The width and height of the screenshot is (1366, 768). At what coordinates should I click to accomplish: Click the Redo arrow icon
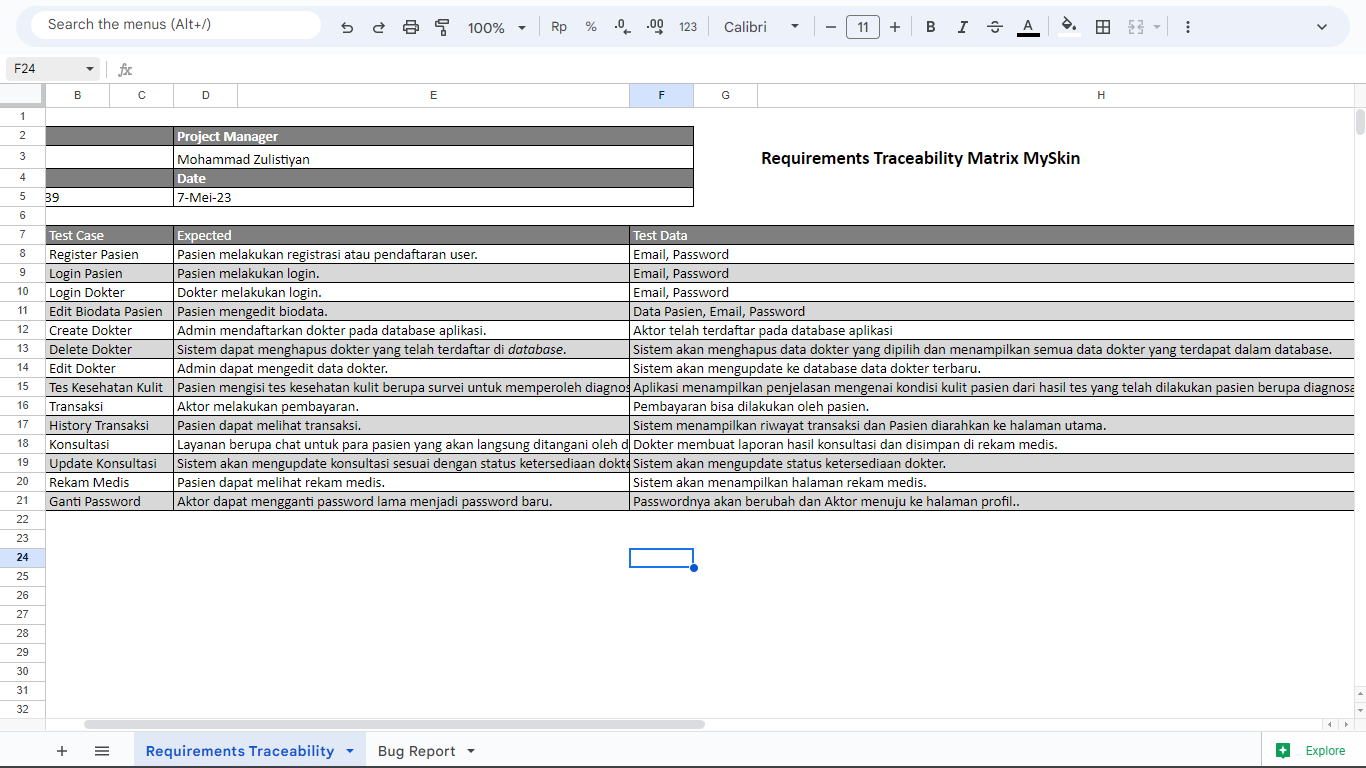pos(379,27)
